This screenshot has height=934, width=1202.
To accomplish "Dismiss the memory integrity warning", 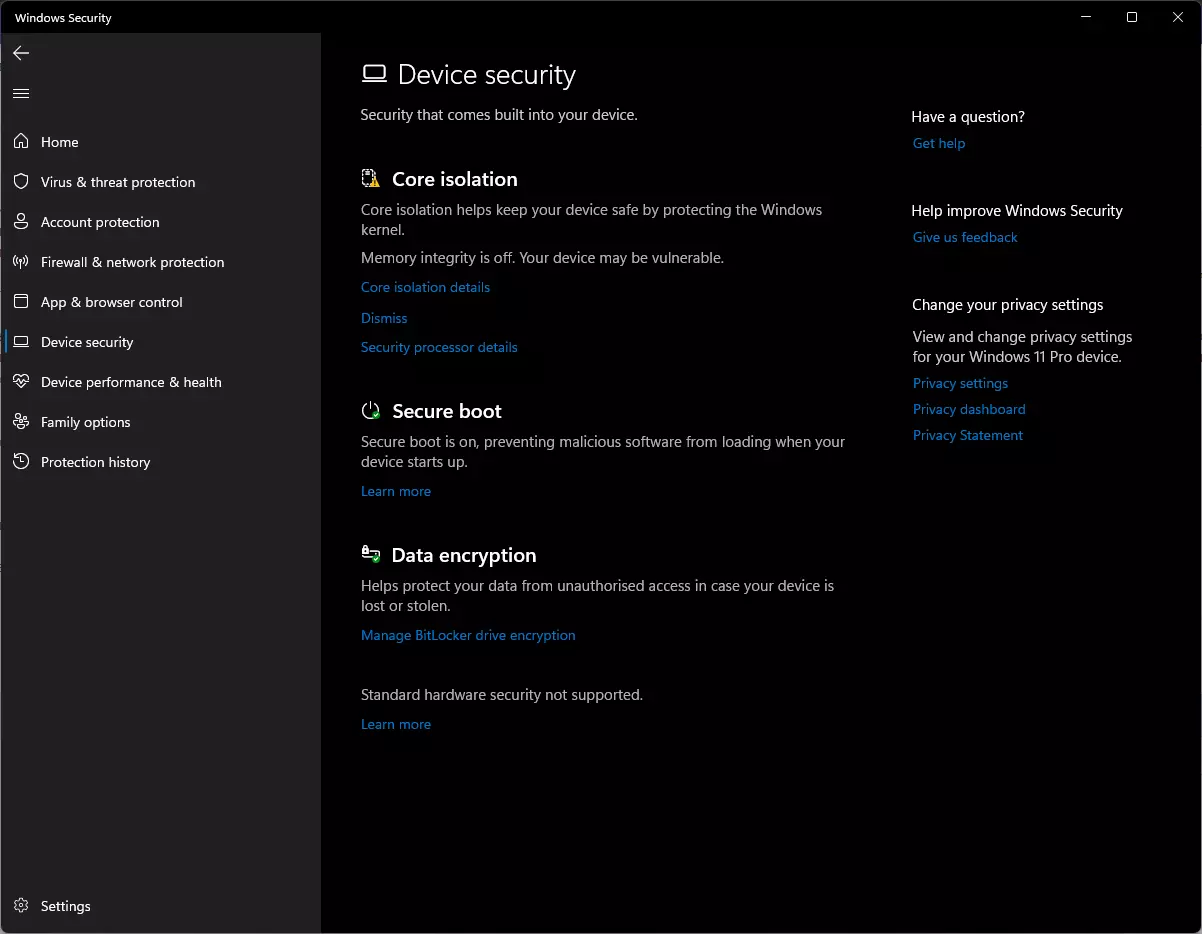I will coord(384,318).
